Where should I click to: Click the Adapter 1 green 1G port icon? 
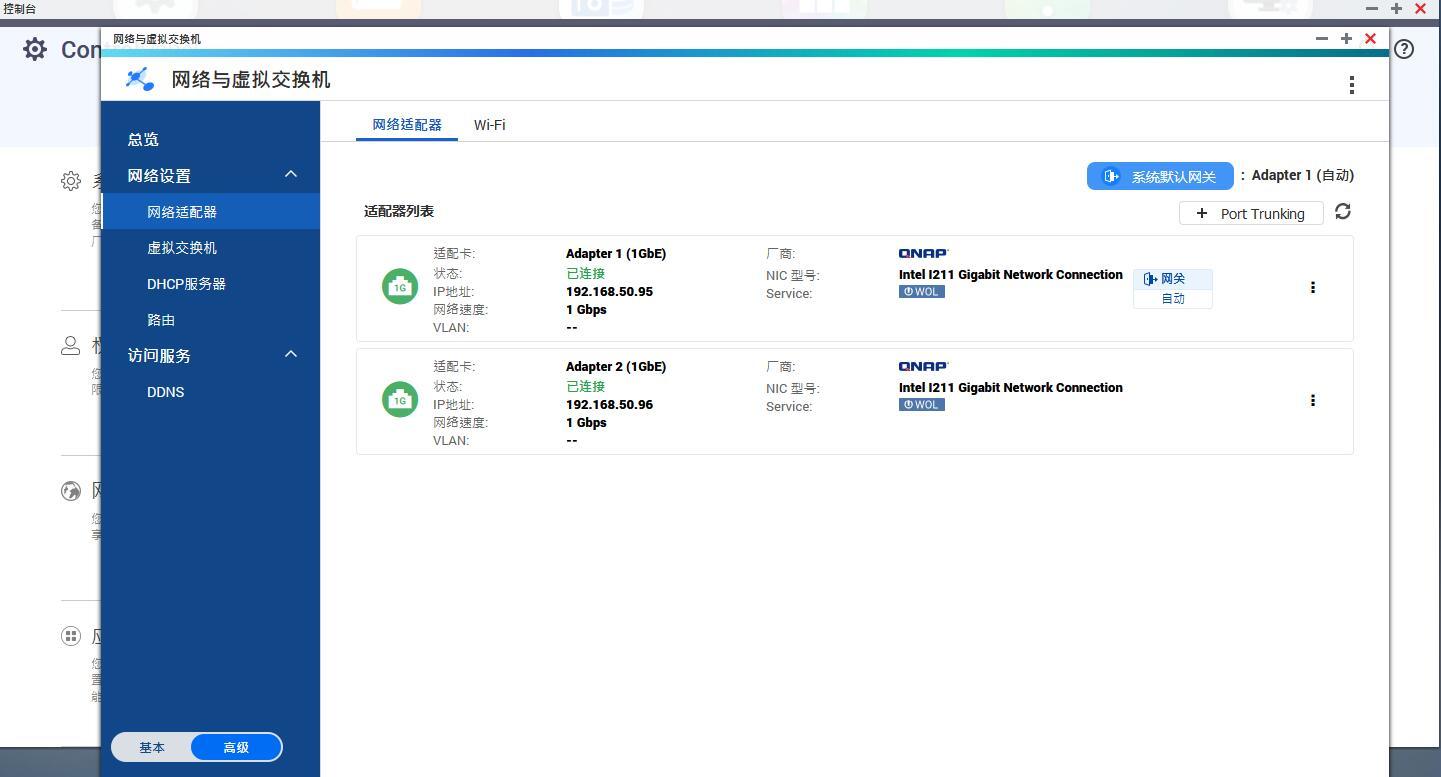coord(400,287)
